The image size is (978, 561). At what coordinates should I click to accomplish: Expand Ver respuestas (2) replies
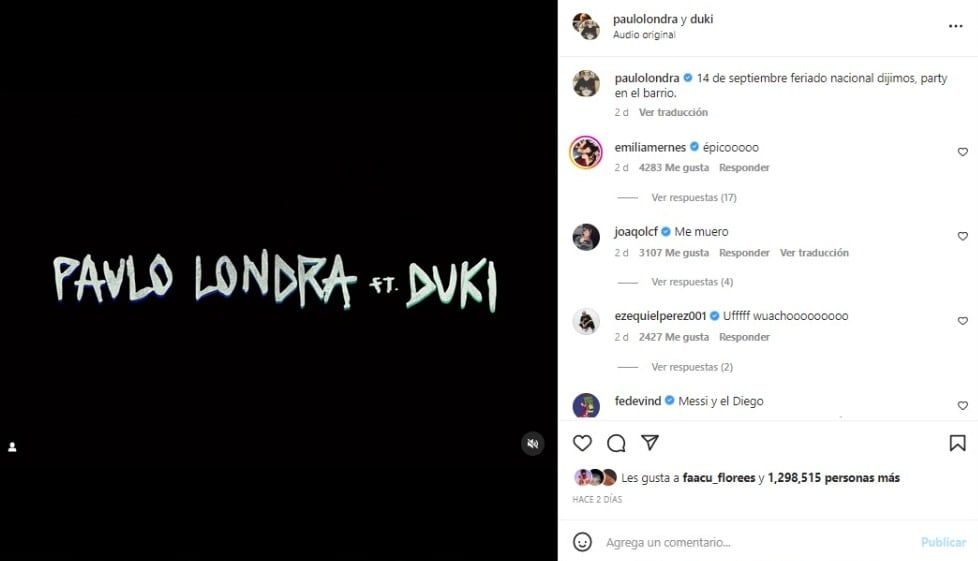click(x=692, y=367)
